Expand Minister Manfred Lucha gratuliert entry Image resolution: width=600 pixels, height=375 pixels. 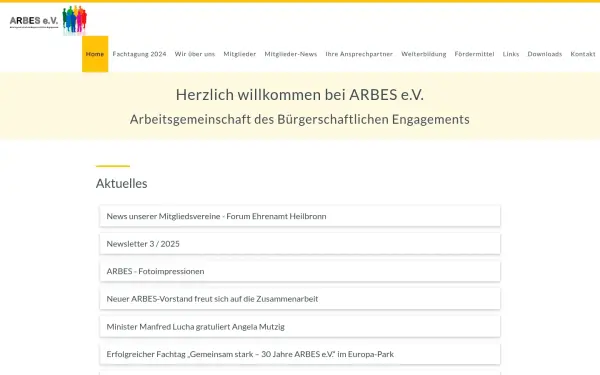pyautogui.click(x=300, y=327)
